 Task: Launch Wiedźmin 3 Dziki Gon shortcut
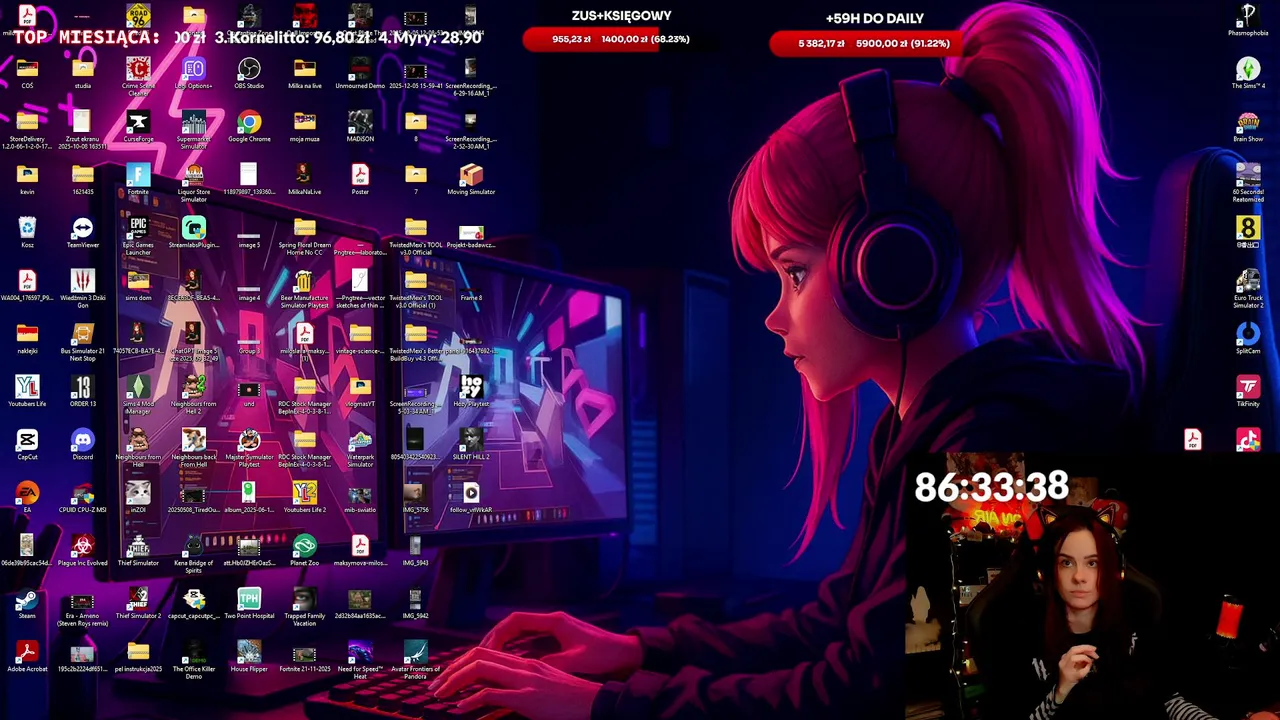pyautogui.click(x=83, y=287)
